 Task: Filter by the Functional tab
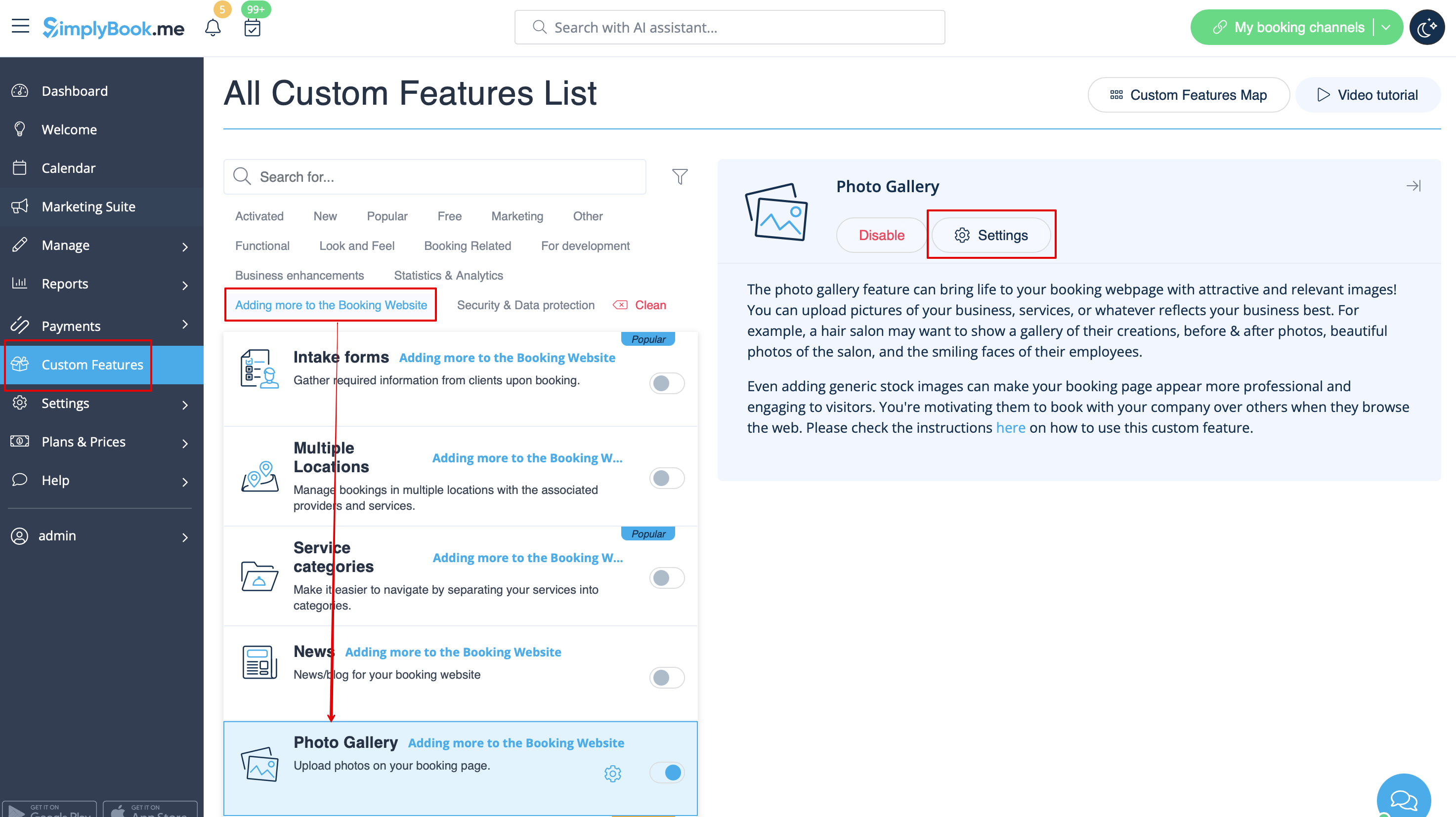pos(262,246)
